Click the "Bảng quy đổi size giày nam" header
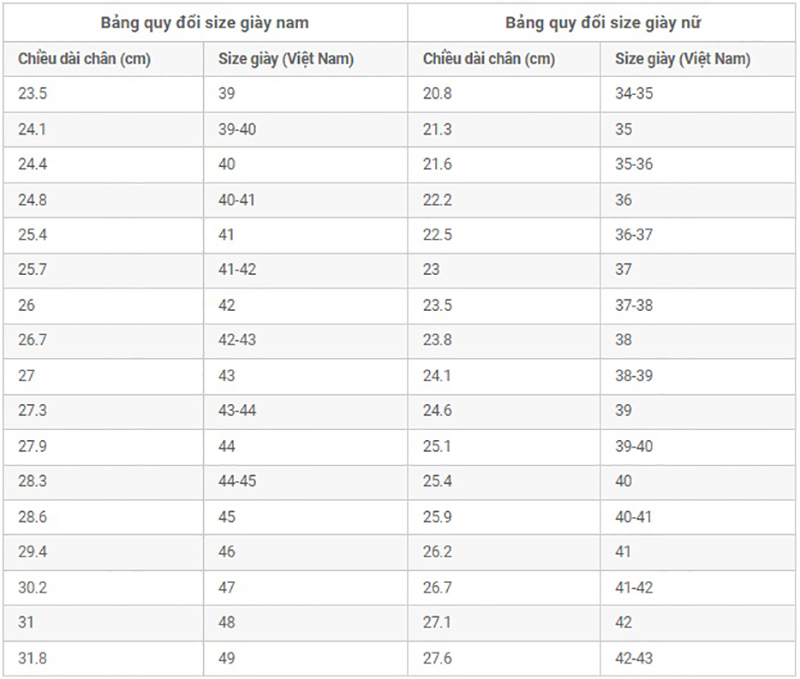800x679 pixels. 205,22
